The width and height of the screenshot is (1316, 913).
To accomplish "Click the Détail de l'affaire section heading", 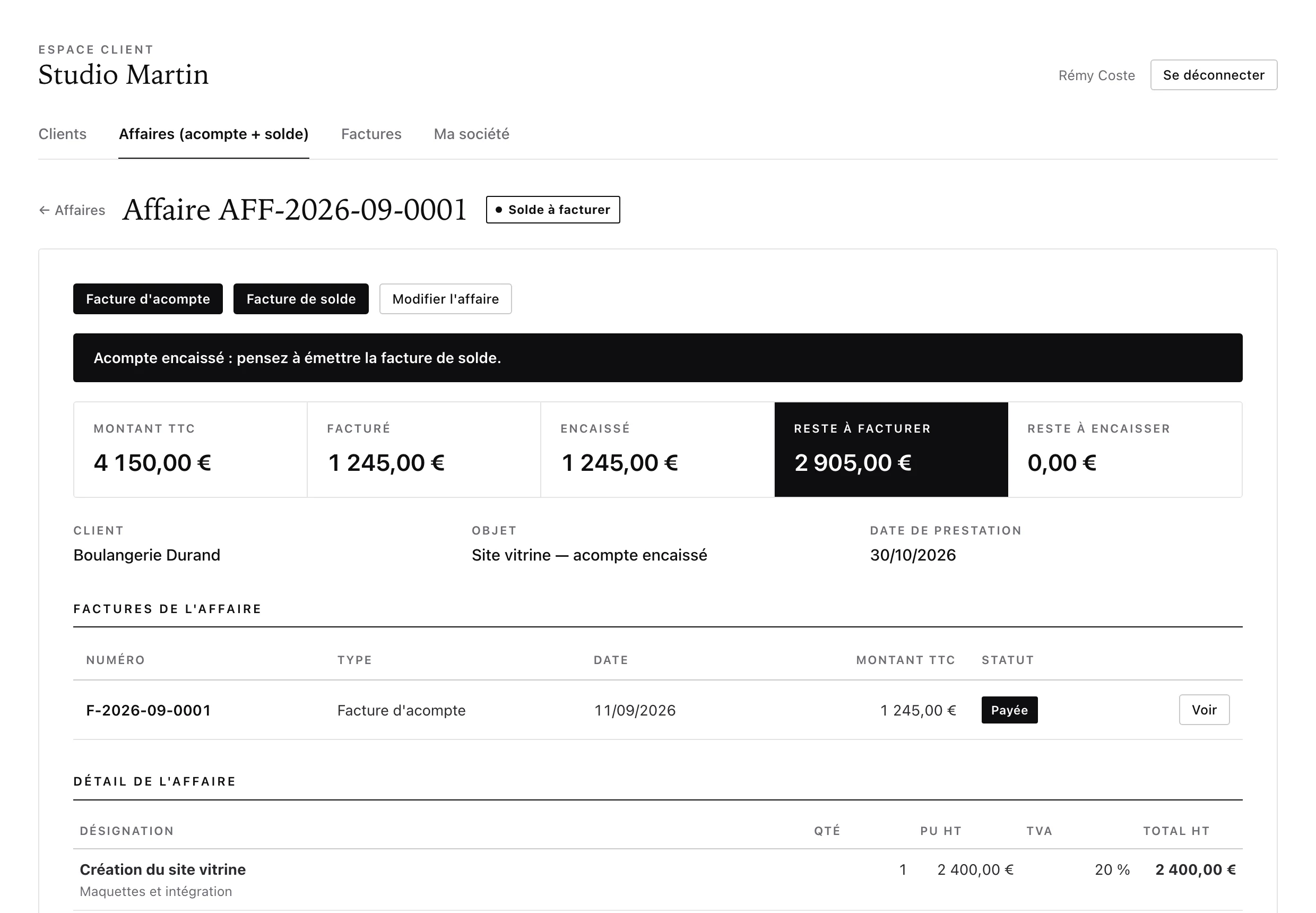I will pos(154,781).
